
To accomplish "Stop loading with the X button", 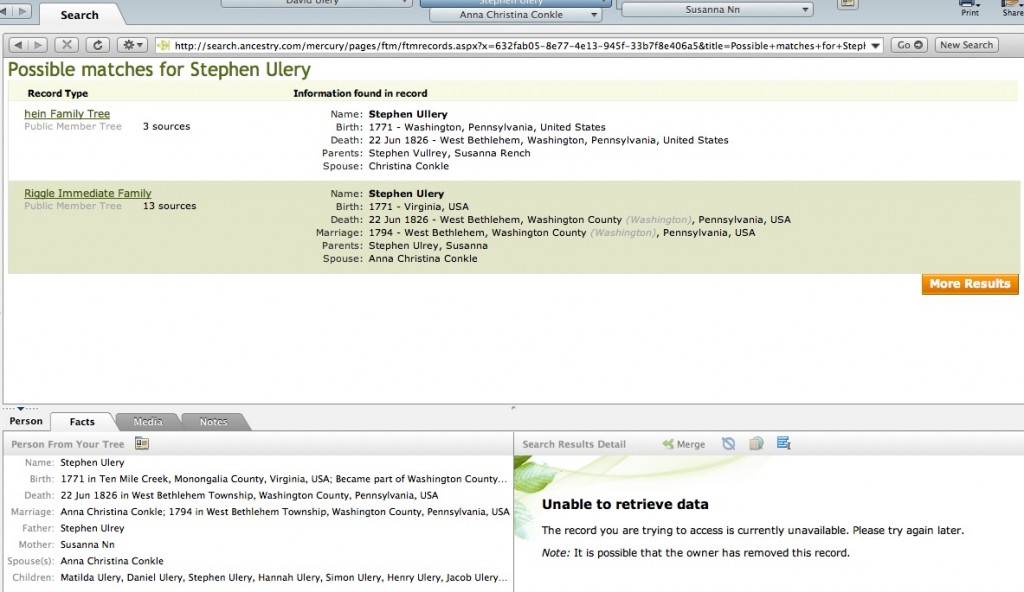I will coord(66,45).
